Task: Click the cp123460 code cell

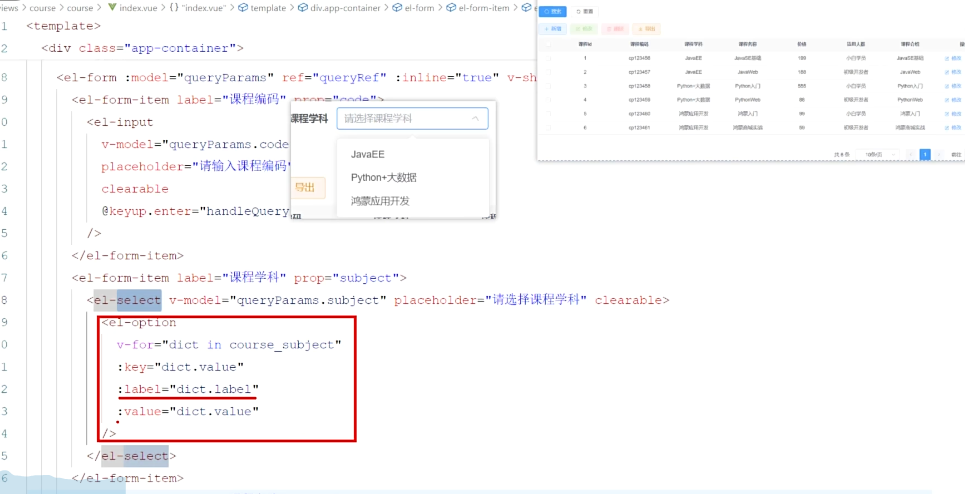Action: tap(639, 114)
